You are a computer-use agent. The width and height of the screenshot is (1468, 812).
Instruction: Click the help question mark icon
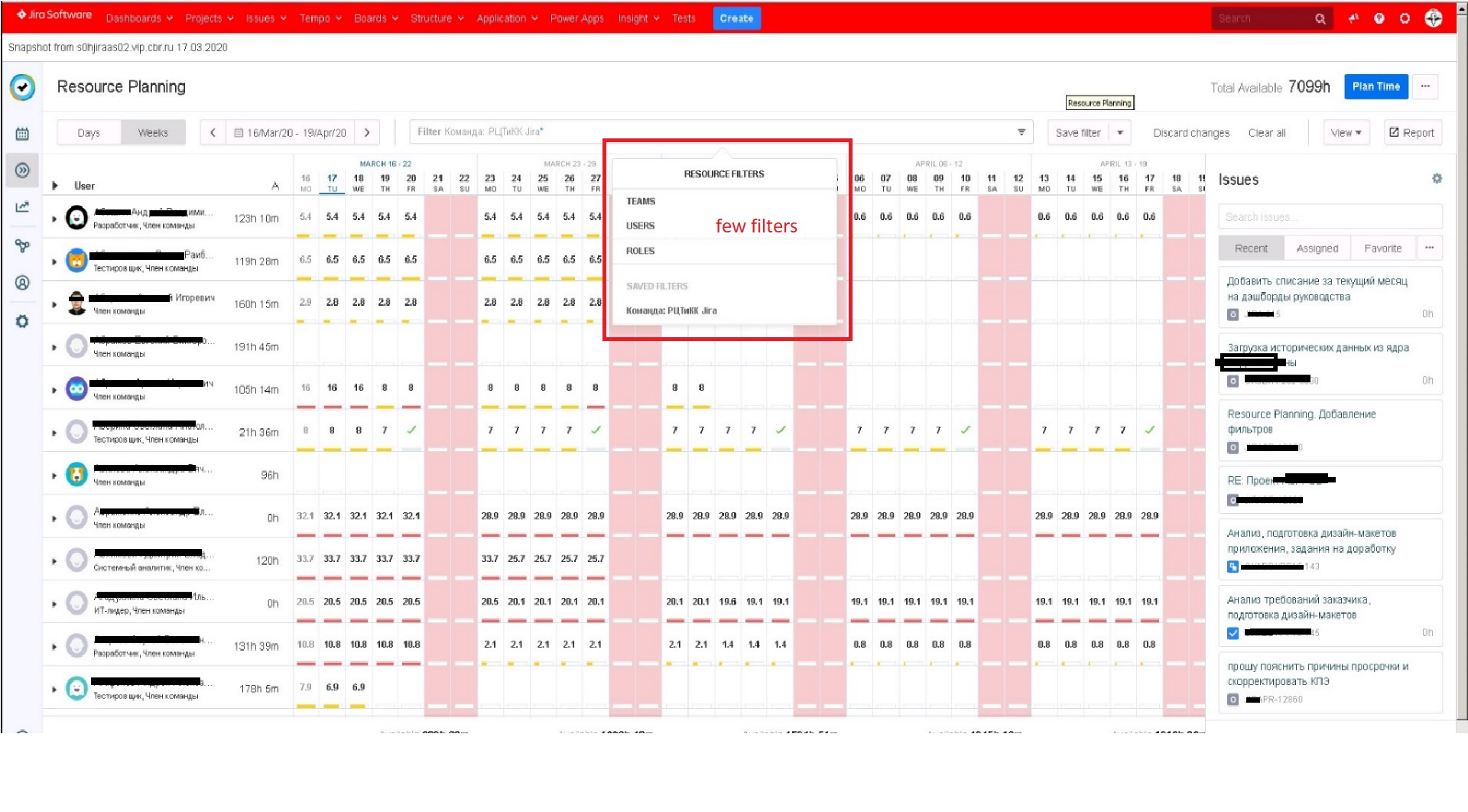pyautogui.click(x=1379, y=18)
